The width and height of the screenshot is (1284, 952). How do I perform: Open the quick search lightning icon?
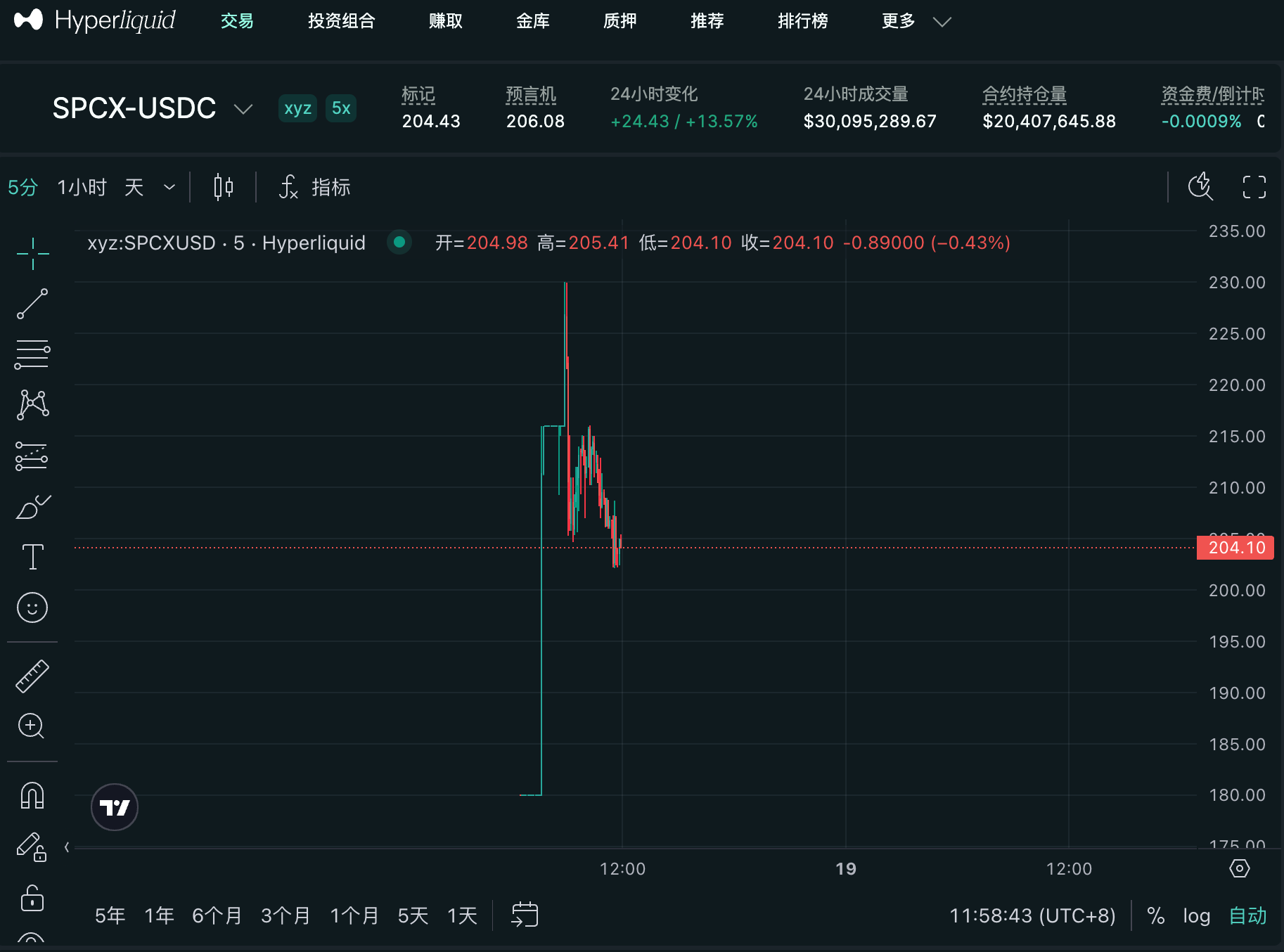coord(1200,186)
